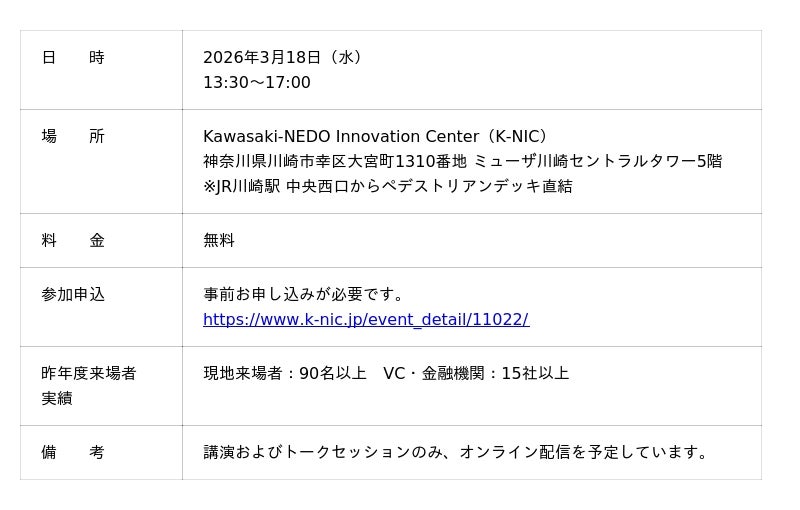The height and width of the screenshot is (510, 800).
Task: Click the 日時 row label
Action: tap(73, 58)
